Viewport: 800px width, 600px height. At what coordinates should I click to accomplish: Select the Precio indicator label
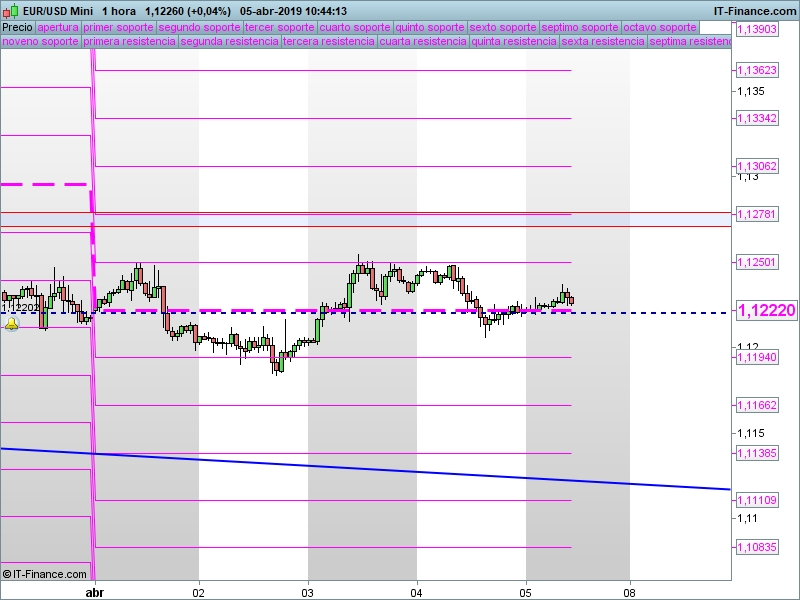pos(17,28)
